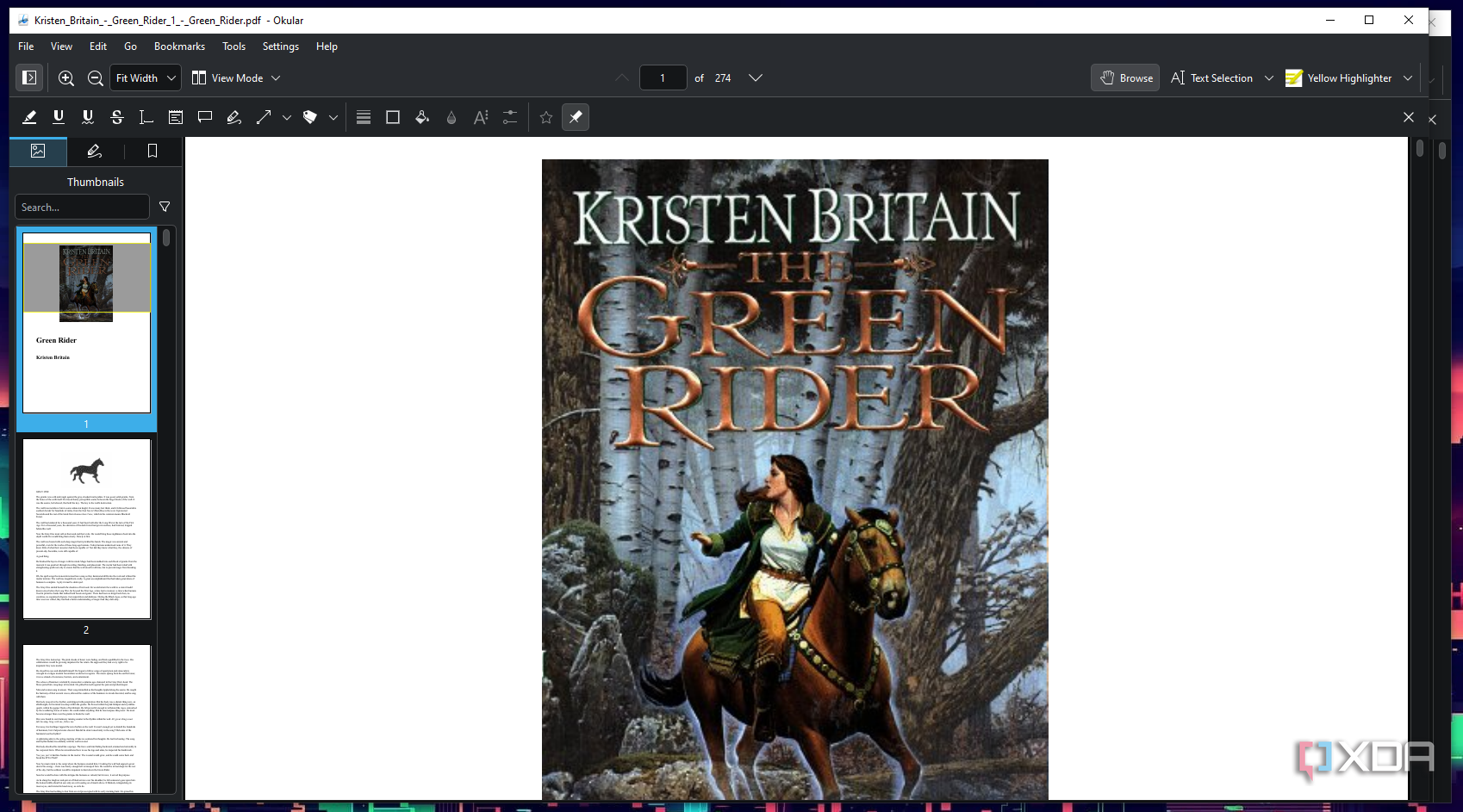Click the Zoom In magnifier icon

65,77
